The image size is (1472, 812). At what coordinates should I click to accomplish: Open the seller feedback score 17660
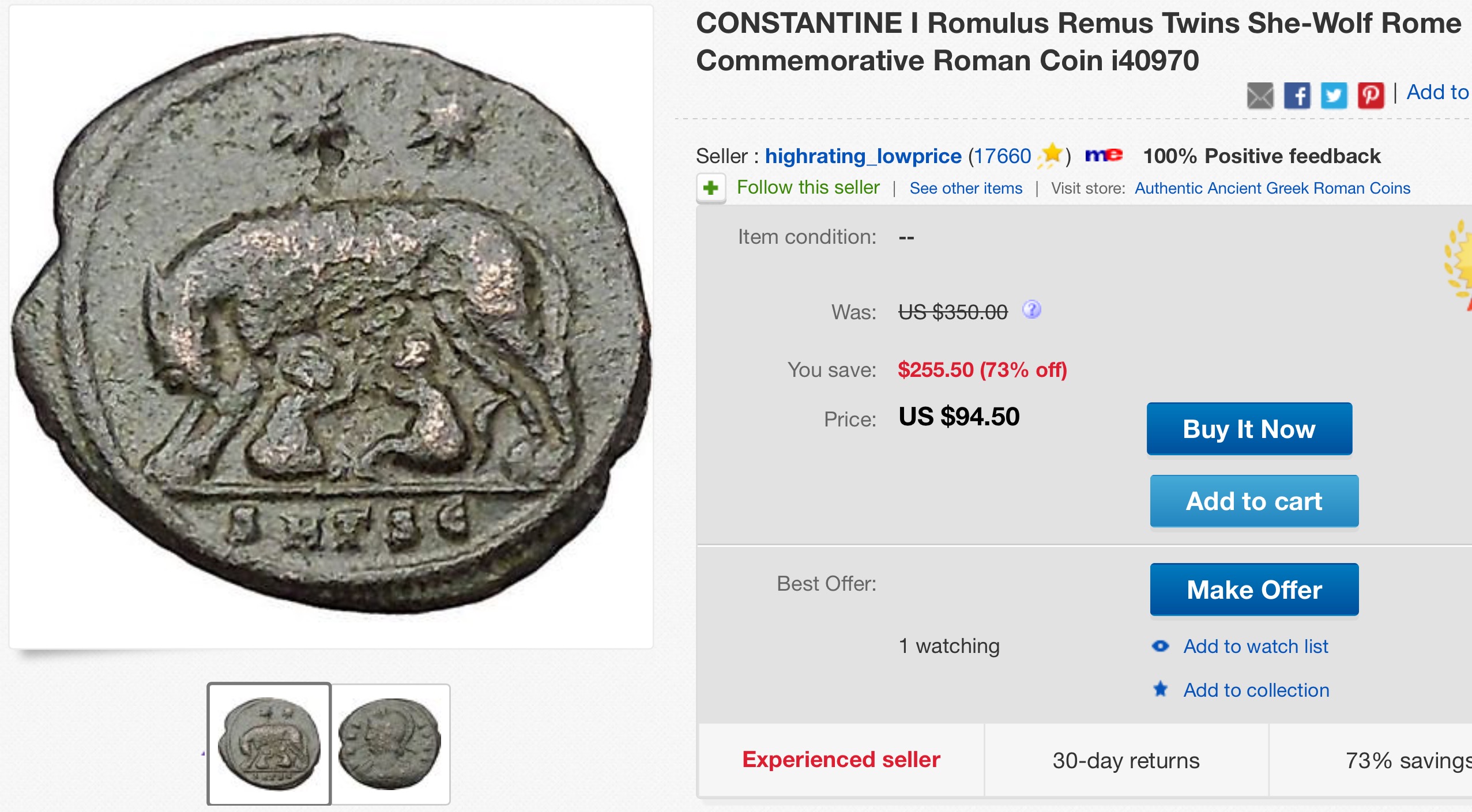pyautogui.click(x=1002, y=156)
